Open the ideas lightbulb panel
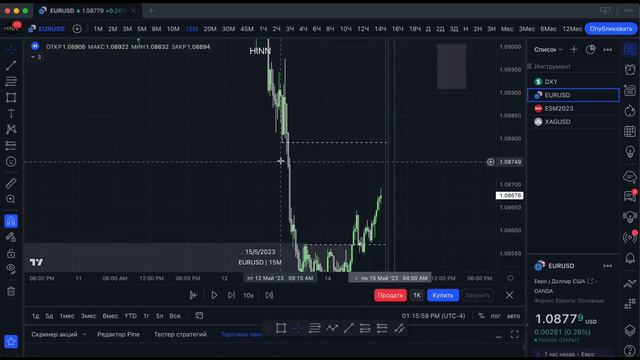The height and width of the screenshot is (360, 640). [x=630, y=151]
